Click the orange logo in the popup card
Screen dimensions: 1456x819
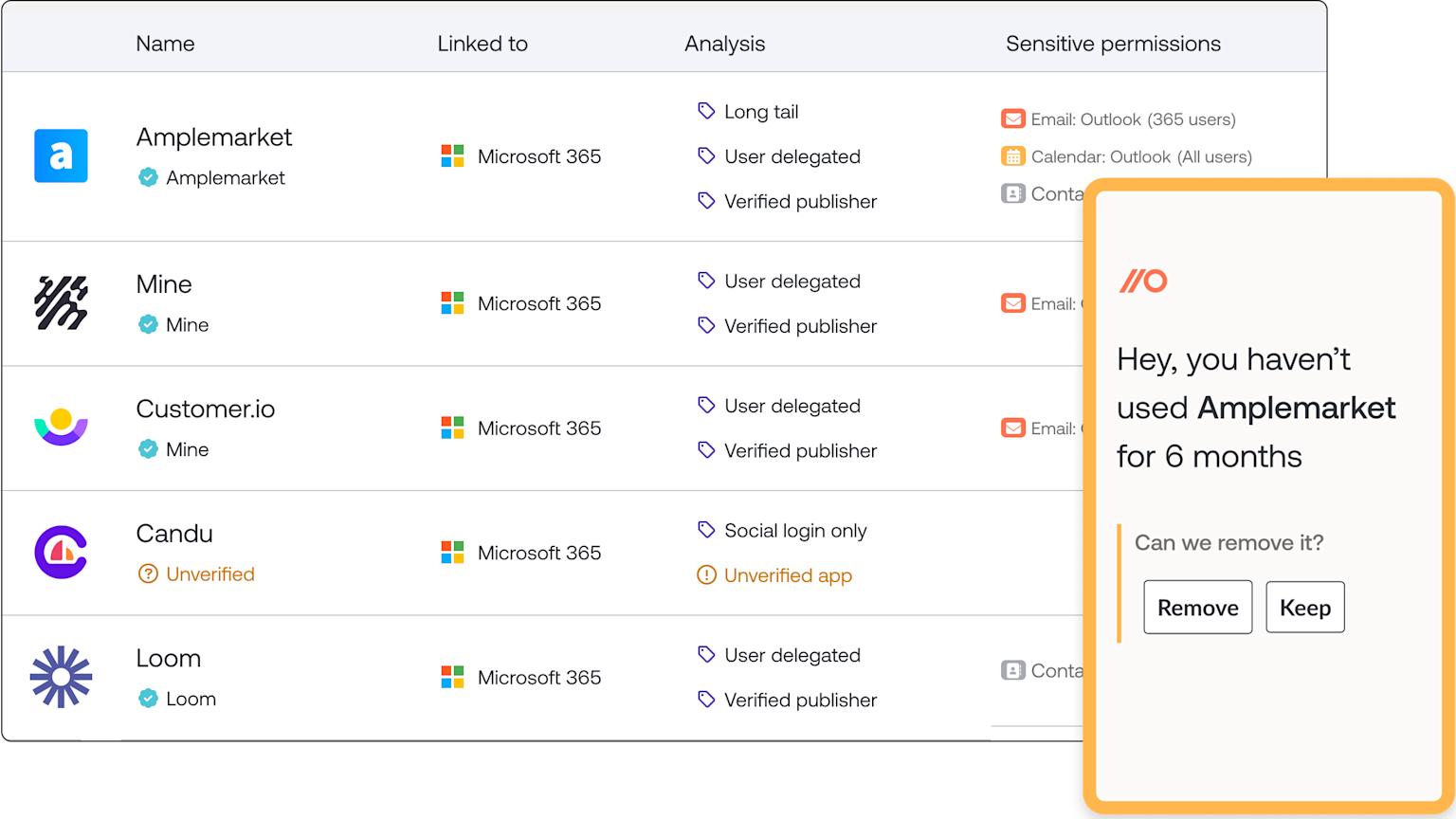[x=1143, y=281]
